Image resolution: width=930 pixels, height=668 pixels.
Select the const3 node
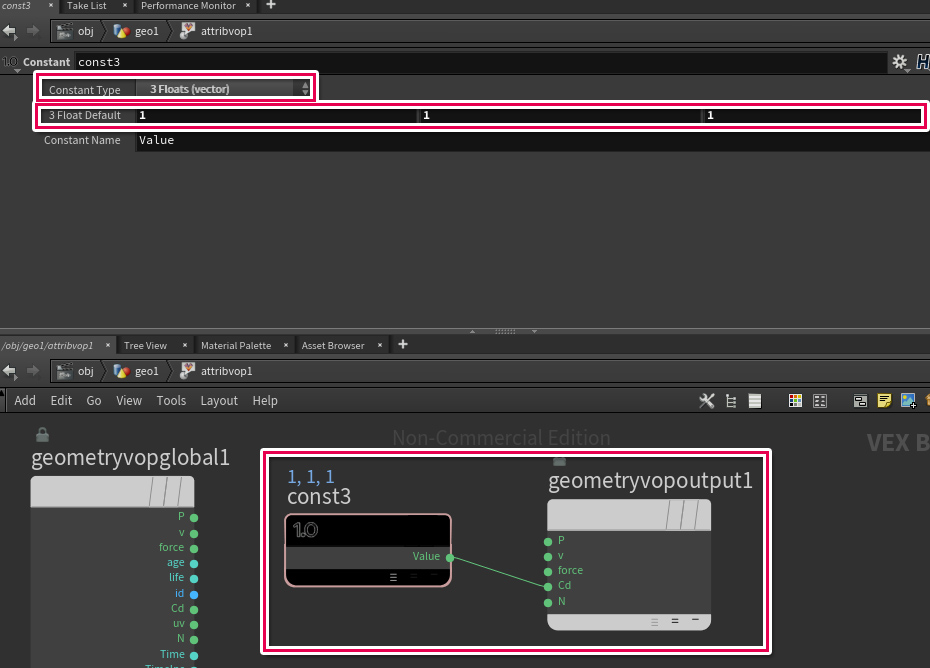pos(368,550)
